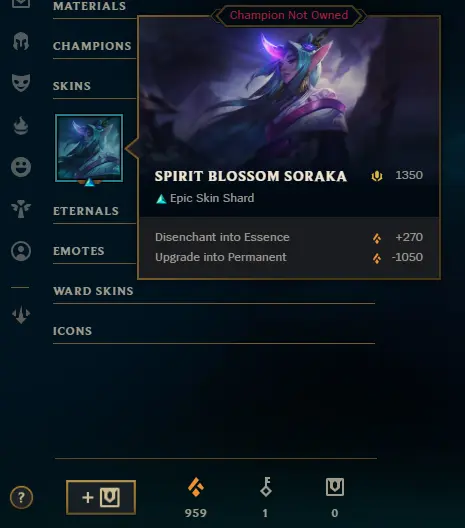The height and width of the screenshot is (528, 465).
Task: Select the Spirit Blossom Soraka shard thumbnail
Action: tap(89, 148)
